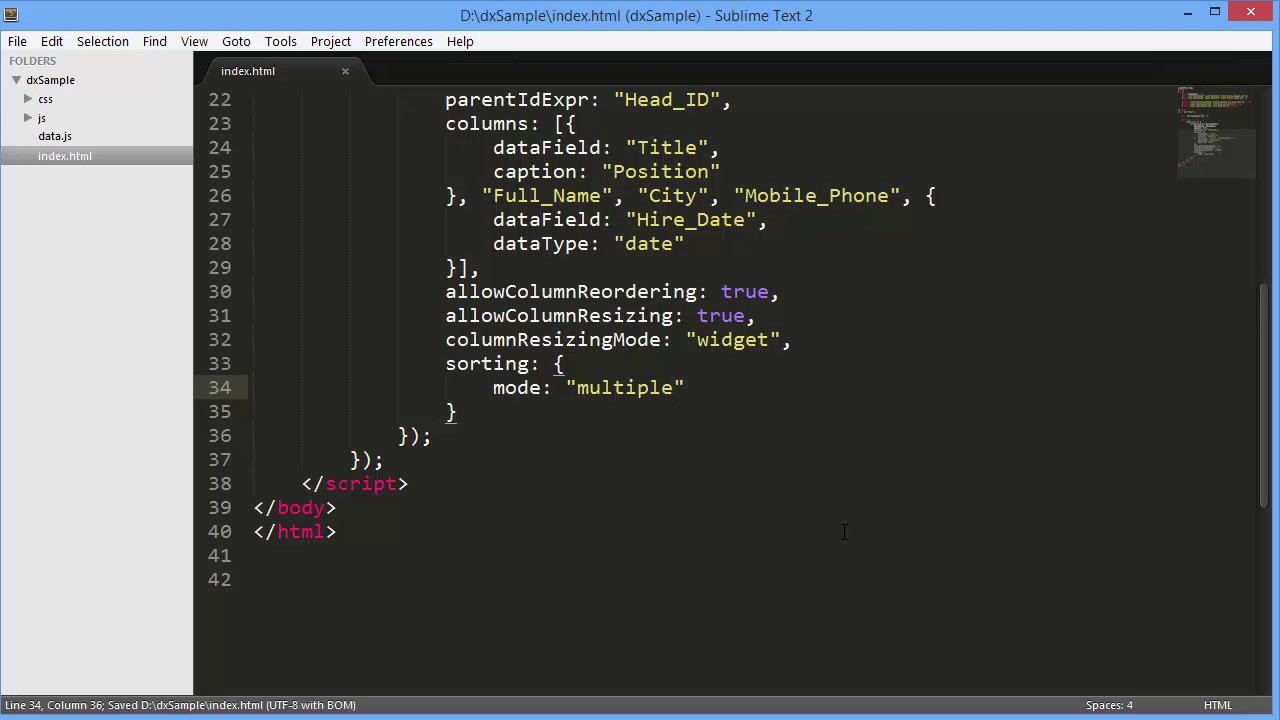The image size is (1280, 720).
Task: Click the "widget" string value
Action: coord(733,340)
